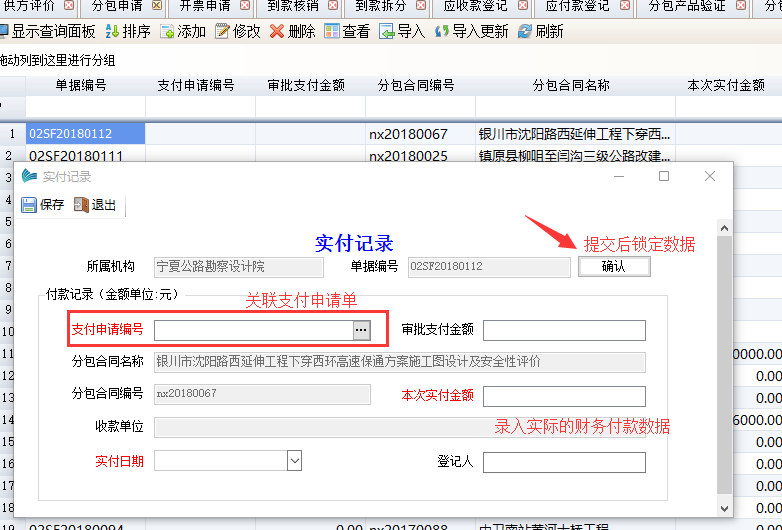Click the 所属机构 field 宁夏公路勘察设计院

[238, 267]
